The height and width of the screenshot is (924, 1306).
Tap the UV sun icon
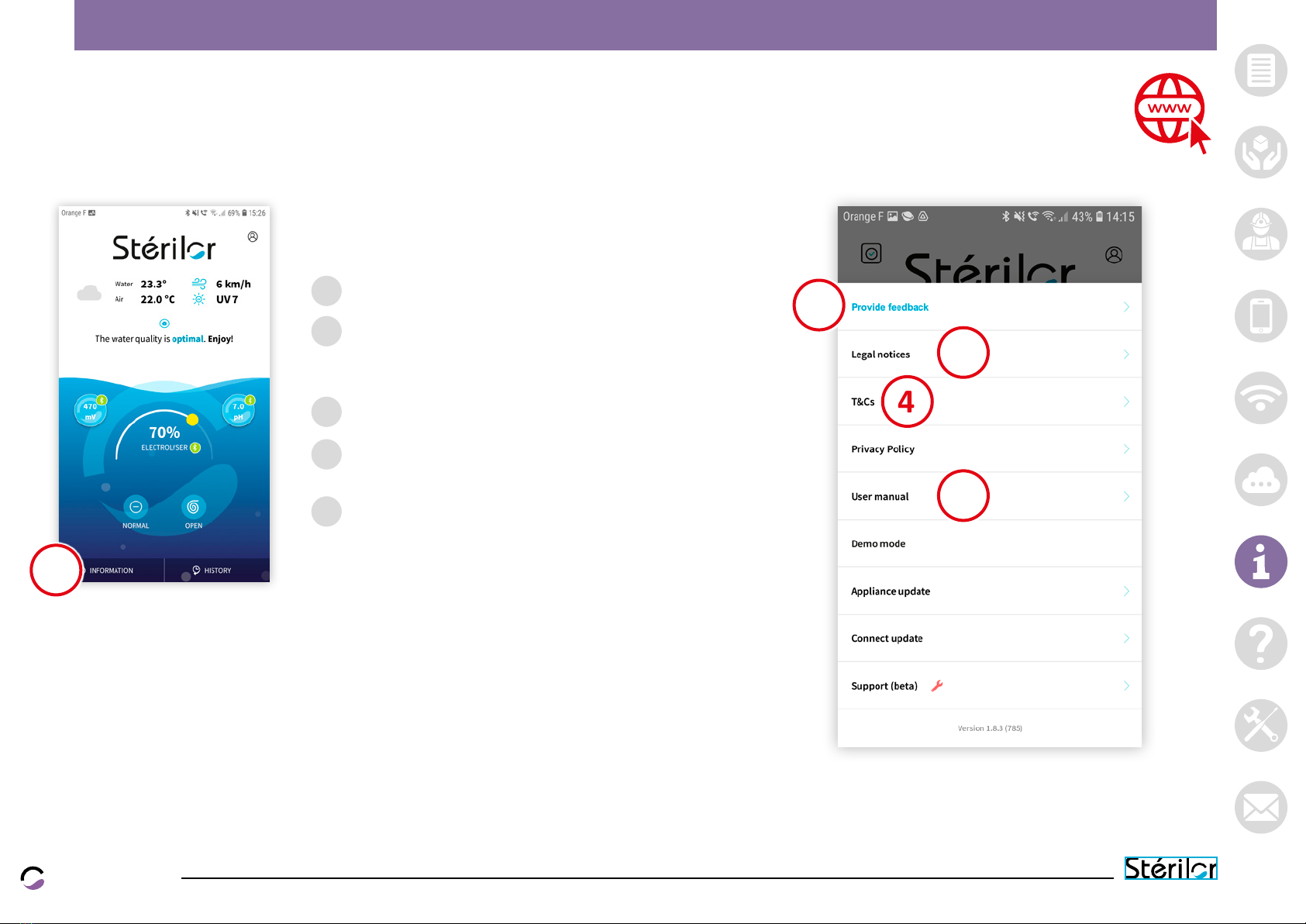click(199, 299)
